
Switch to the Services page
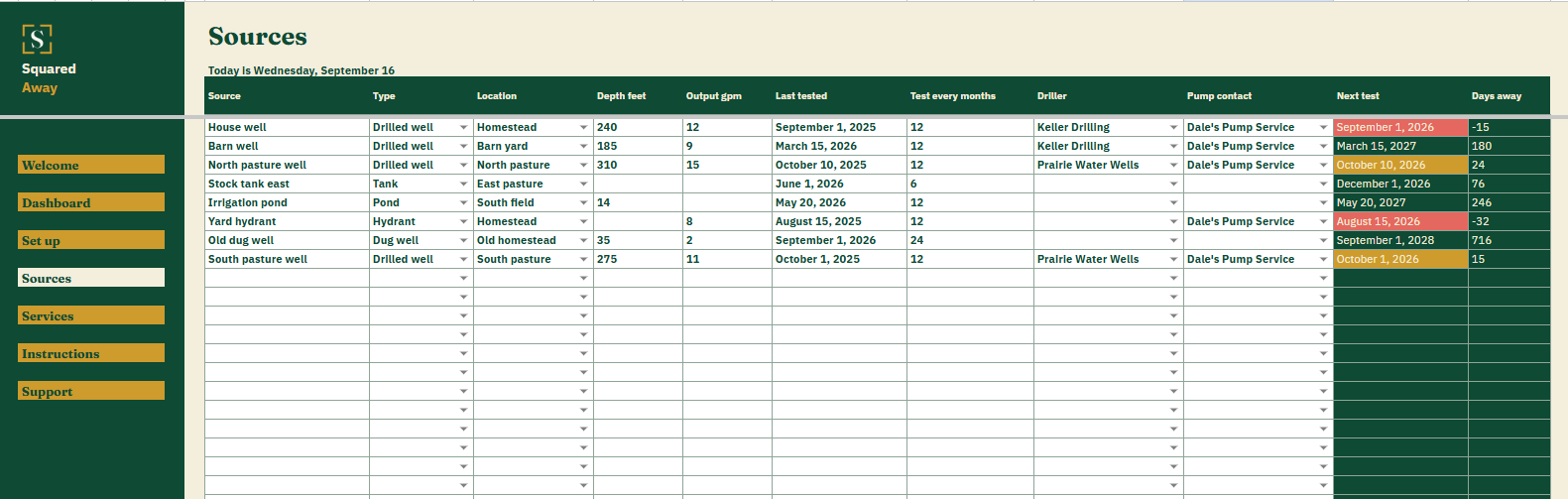pyautogui.click(x=91, y=315)
